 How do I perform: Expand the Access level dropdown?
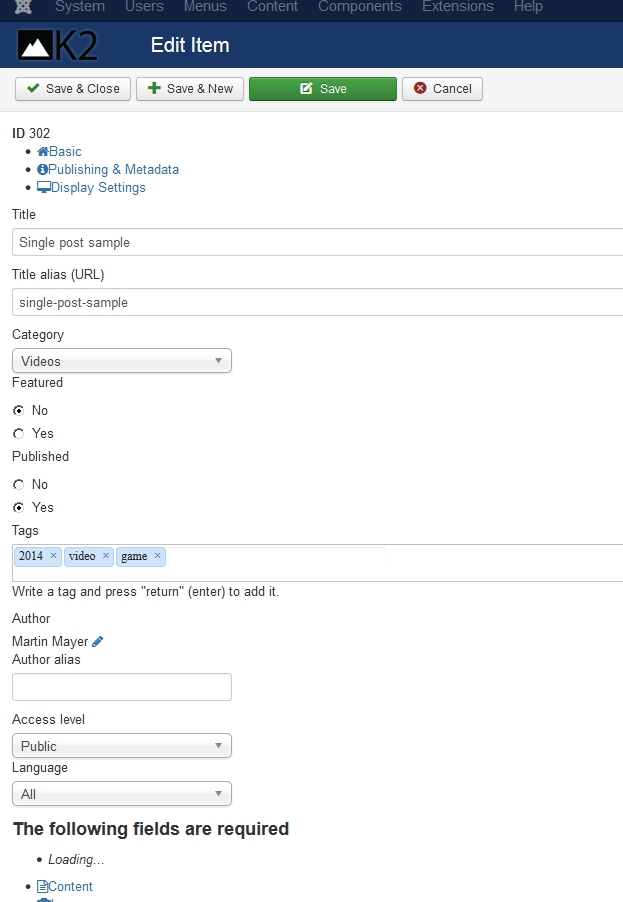click(121, 746)
